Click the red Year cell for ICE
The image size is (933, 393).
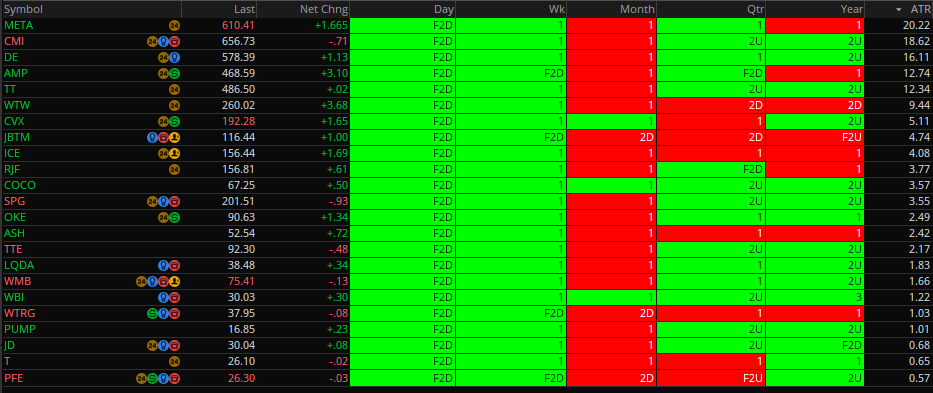(815, 154)
